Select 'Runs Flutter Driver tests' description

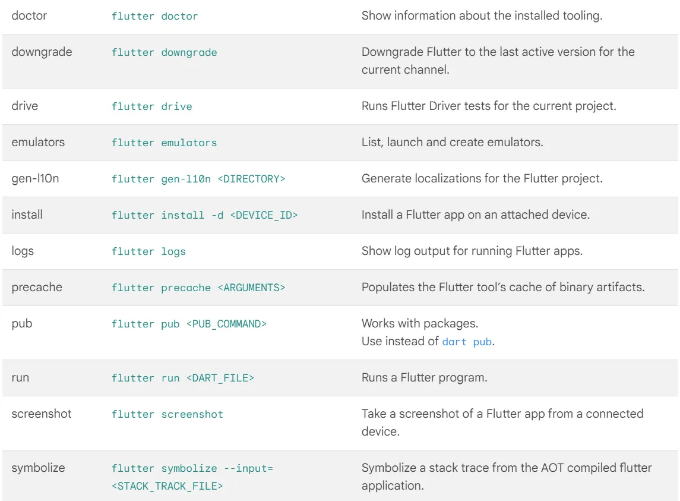tap(489, 106)
